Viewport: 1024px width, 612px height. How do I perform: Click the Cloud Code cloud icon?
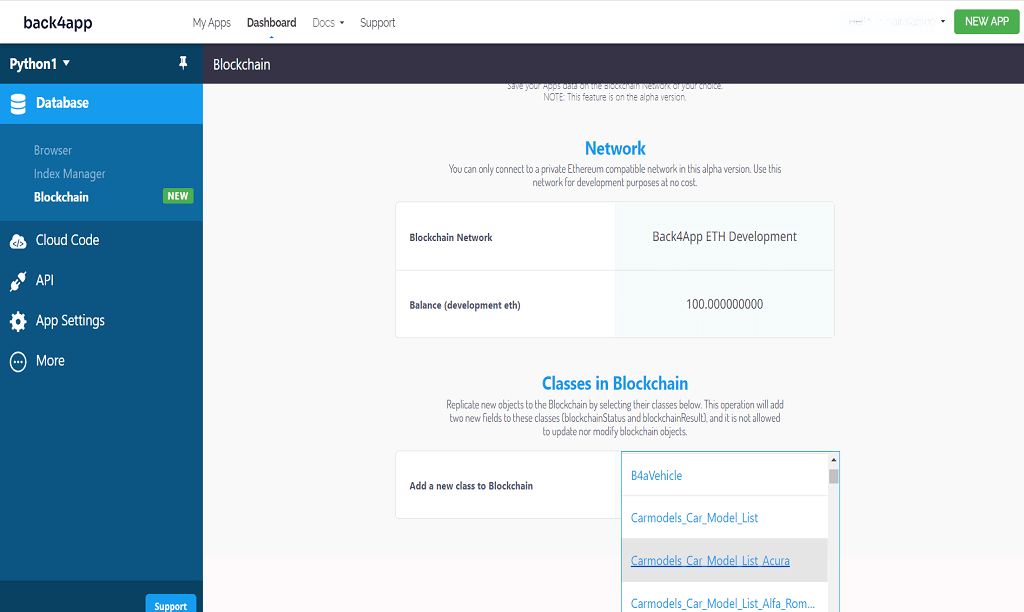click(x=18, y=241)
